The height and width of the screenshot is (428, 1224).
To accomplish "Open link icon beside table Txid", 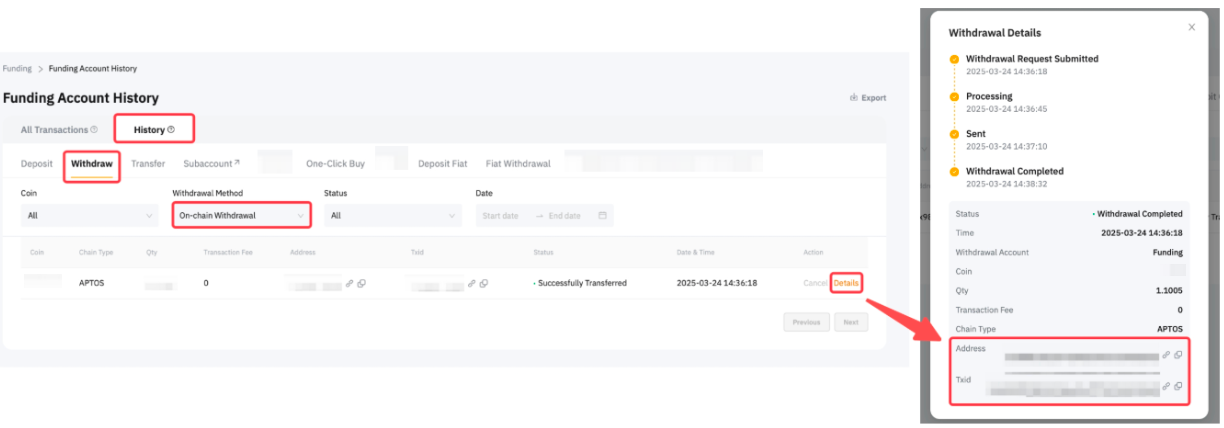I will 471,283.
